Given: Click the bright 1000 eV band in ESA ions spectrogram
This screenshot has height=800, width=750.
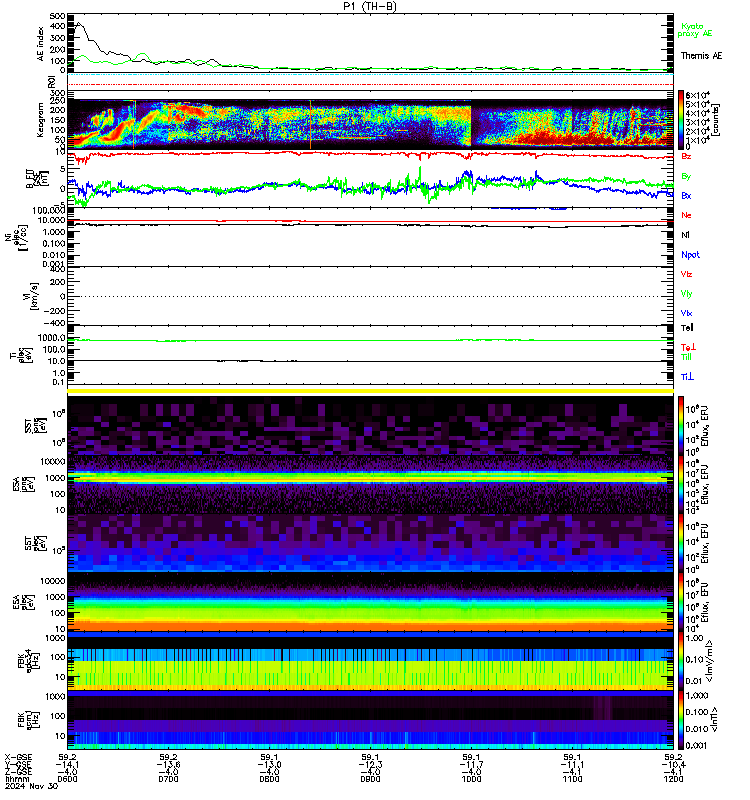Looking at the screenshot, I should click(370, 478).
